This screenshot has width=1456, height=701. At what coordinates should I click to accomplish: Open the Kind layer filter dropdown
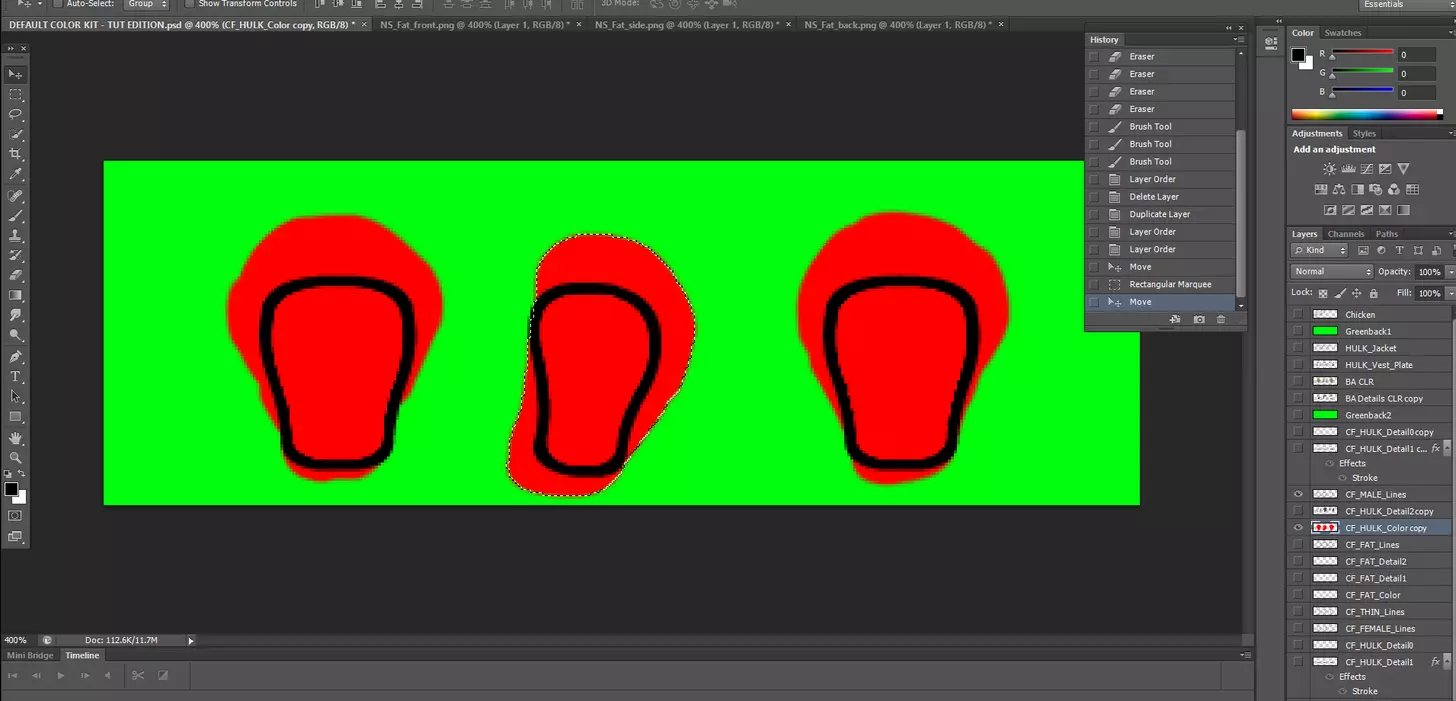click(x=1319, y=250)
